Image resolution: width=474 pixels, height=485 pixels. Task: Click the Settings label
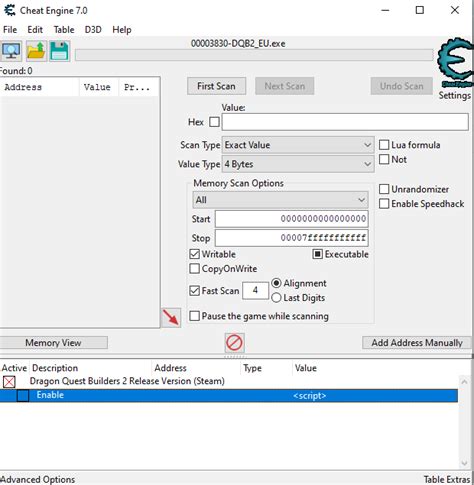[455, 95]
